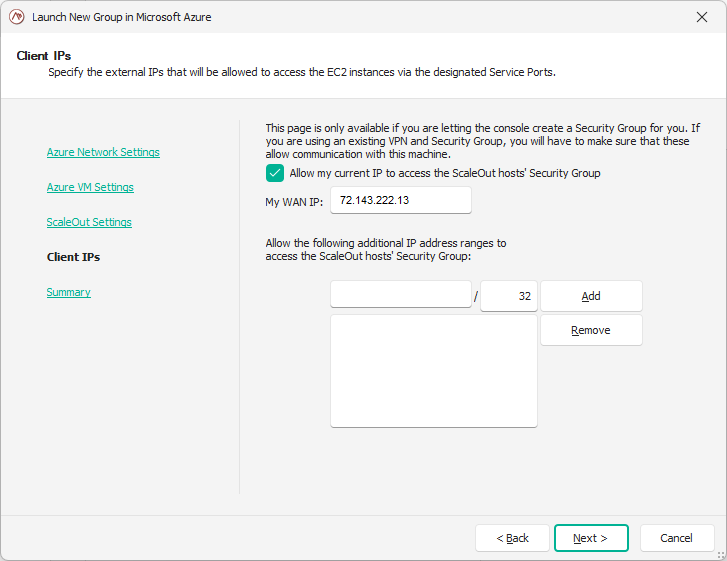This screenshot has width=727, height=561.
Task: Click the ScaleOut app icon in title bar
Action: [17, 17]
